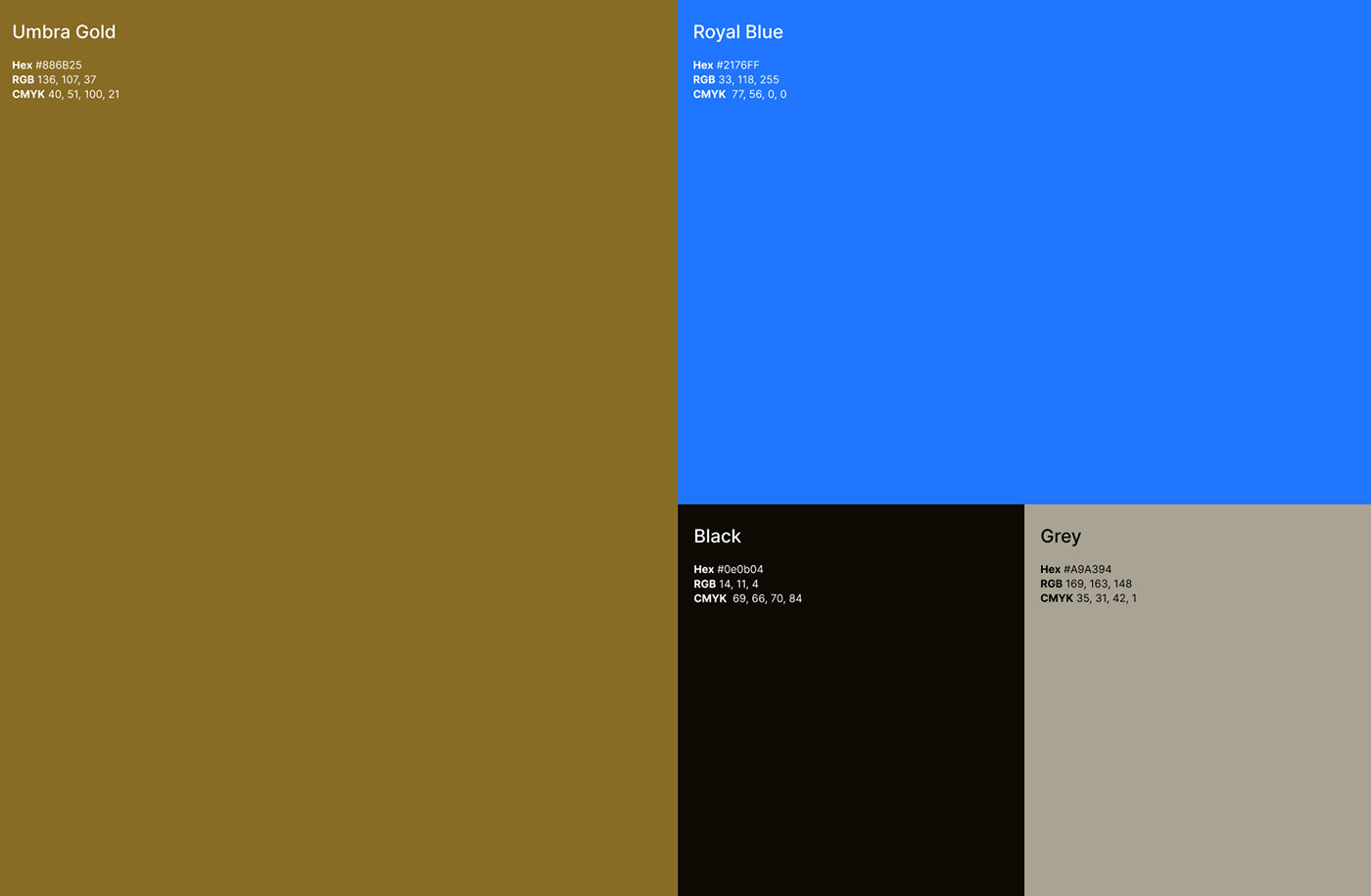Pick the Black color swatch

[851, 700]
